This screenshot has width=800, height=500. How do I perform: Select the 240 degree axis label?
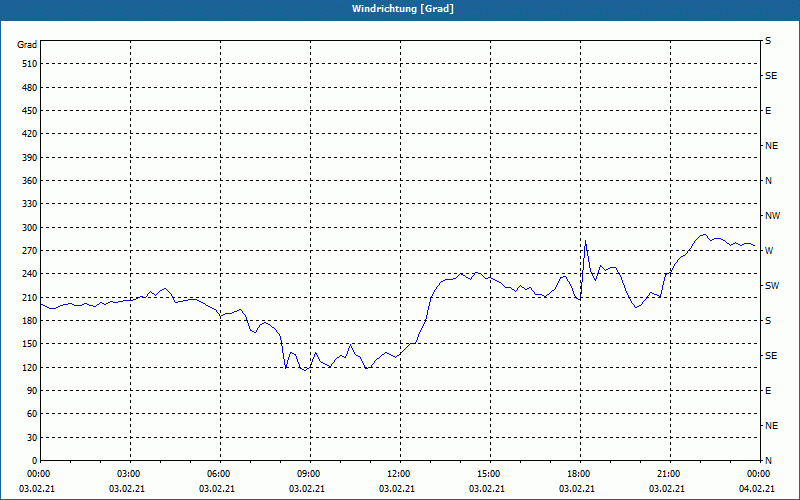tap(30, 274)
